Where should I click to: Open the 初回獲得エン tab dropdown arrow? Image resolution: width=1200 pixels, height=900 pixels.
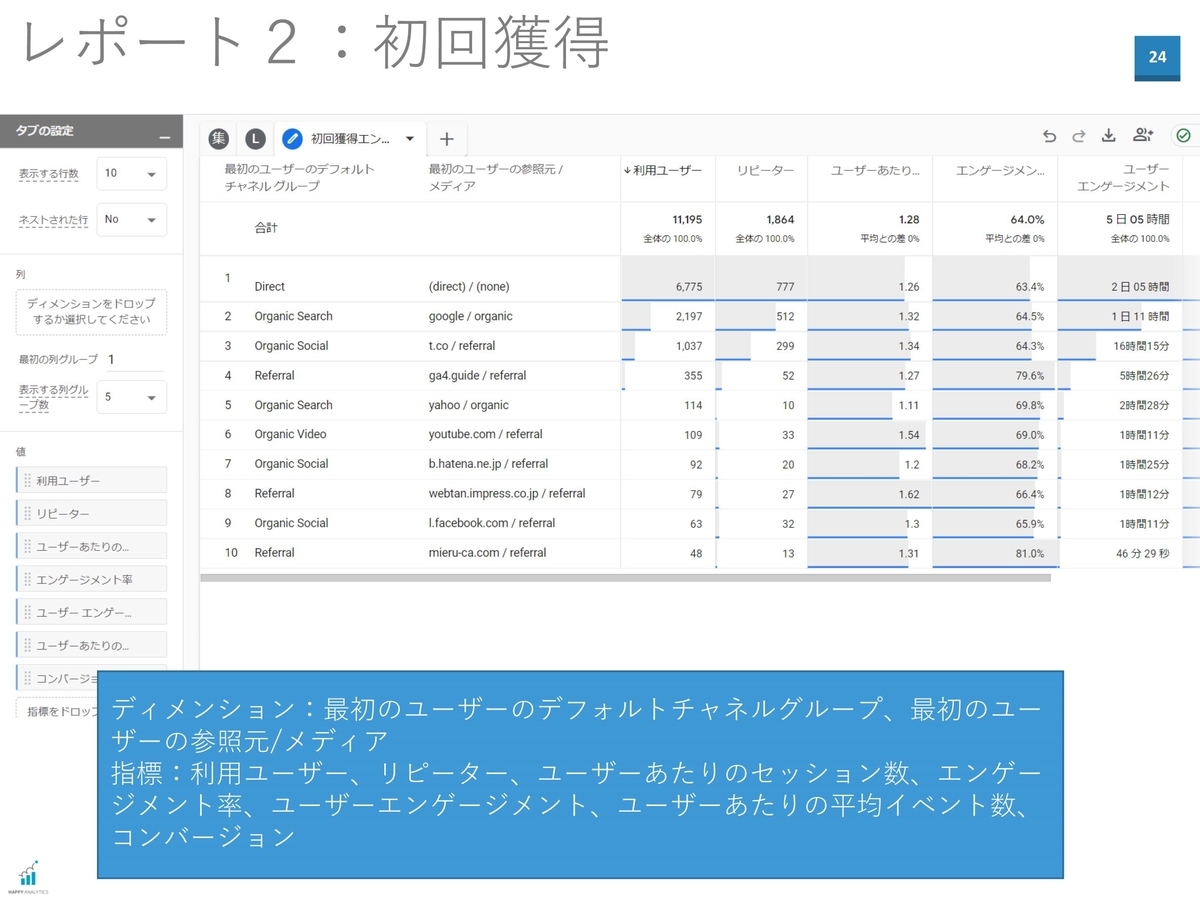coord(410,139)
